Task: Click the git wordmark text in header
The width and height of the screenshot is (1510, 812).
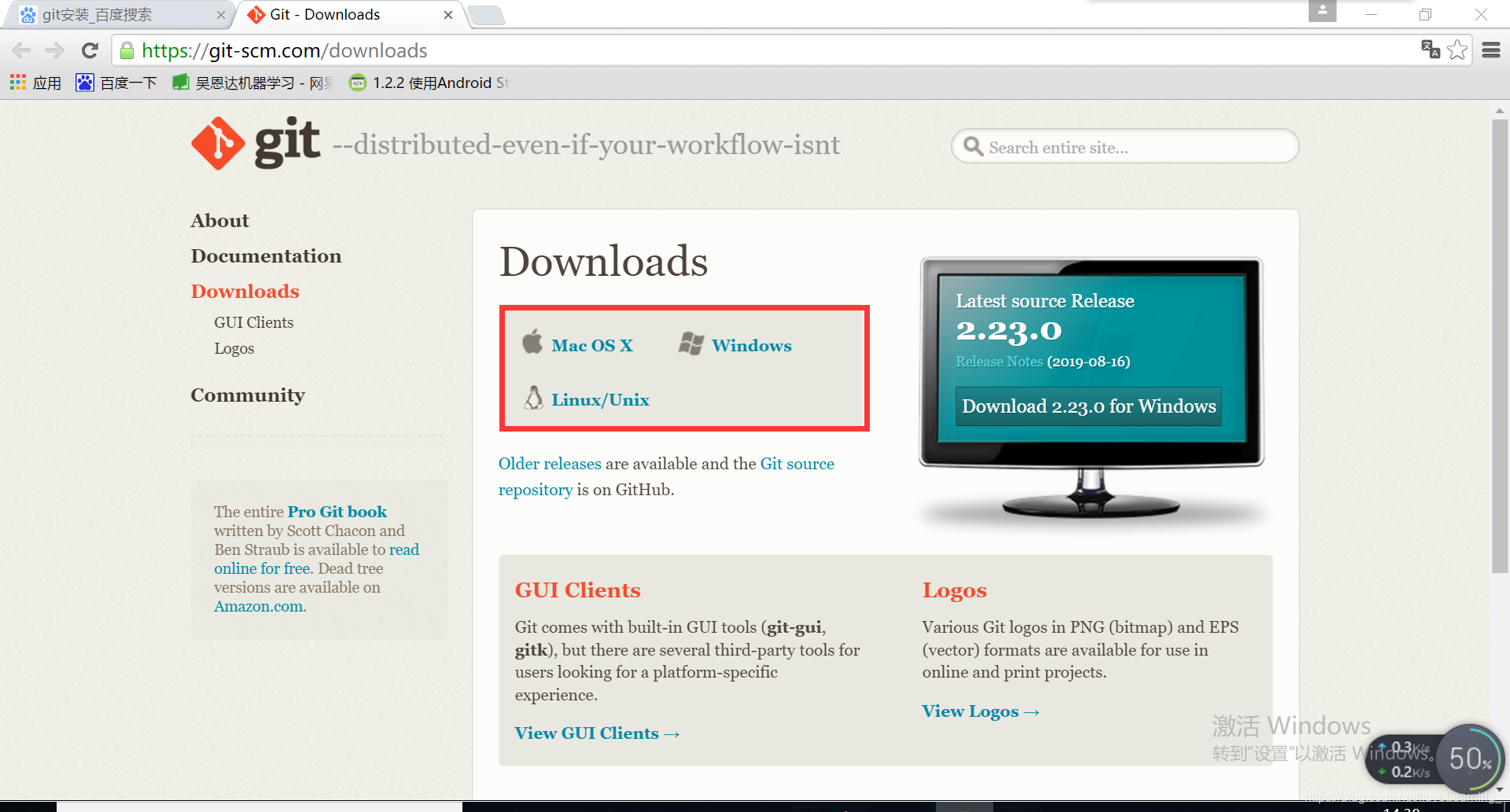Action: click(x=287, y=143)
